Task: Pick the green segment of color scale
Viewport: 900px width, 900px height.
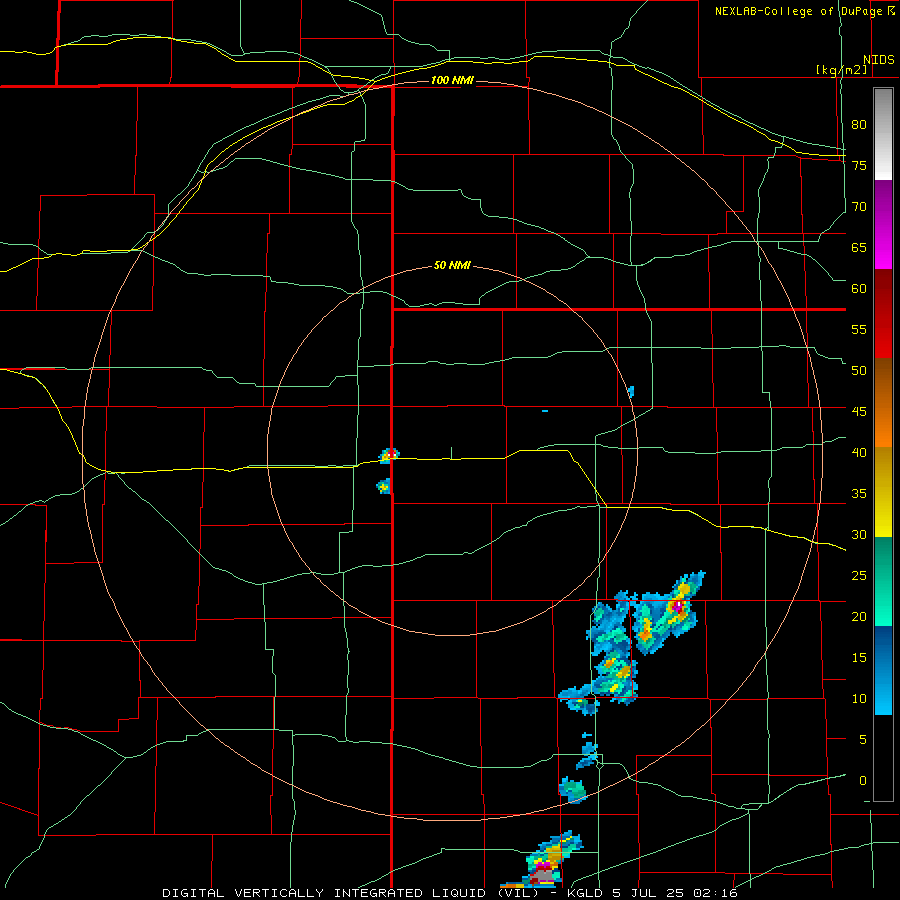Action: [x=883, y=581]
